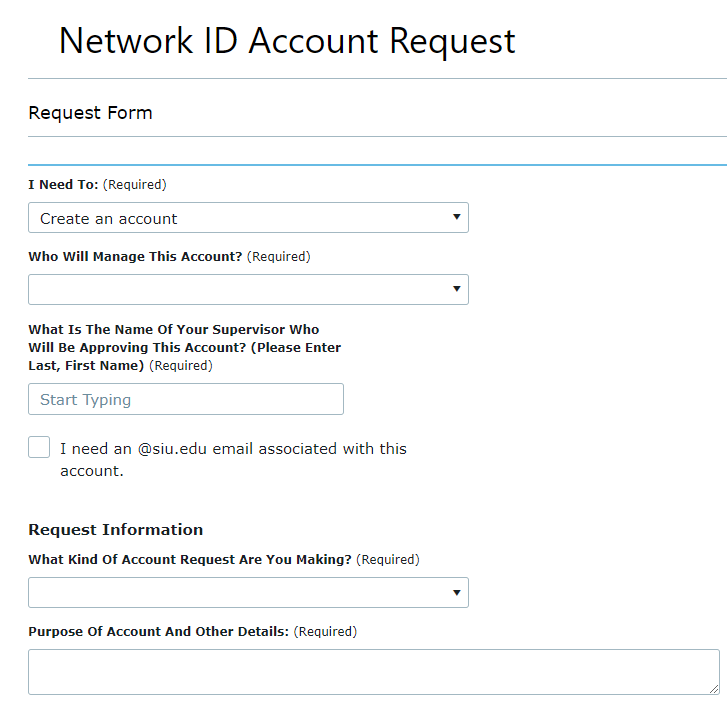
Task: Click 'What Kind Of Account Request Are You Making?' label
Action: (190, 560)
